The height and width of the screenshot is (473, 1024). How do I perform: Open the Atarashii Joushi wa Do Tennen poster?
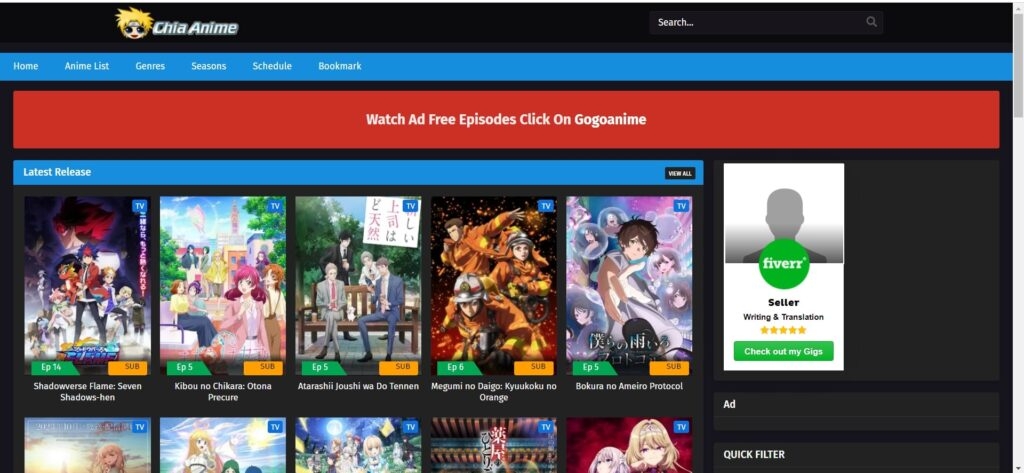click(x=358, y=286)
